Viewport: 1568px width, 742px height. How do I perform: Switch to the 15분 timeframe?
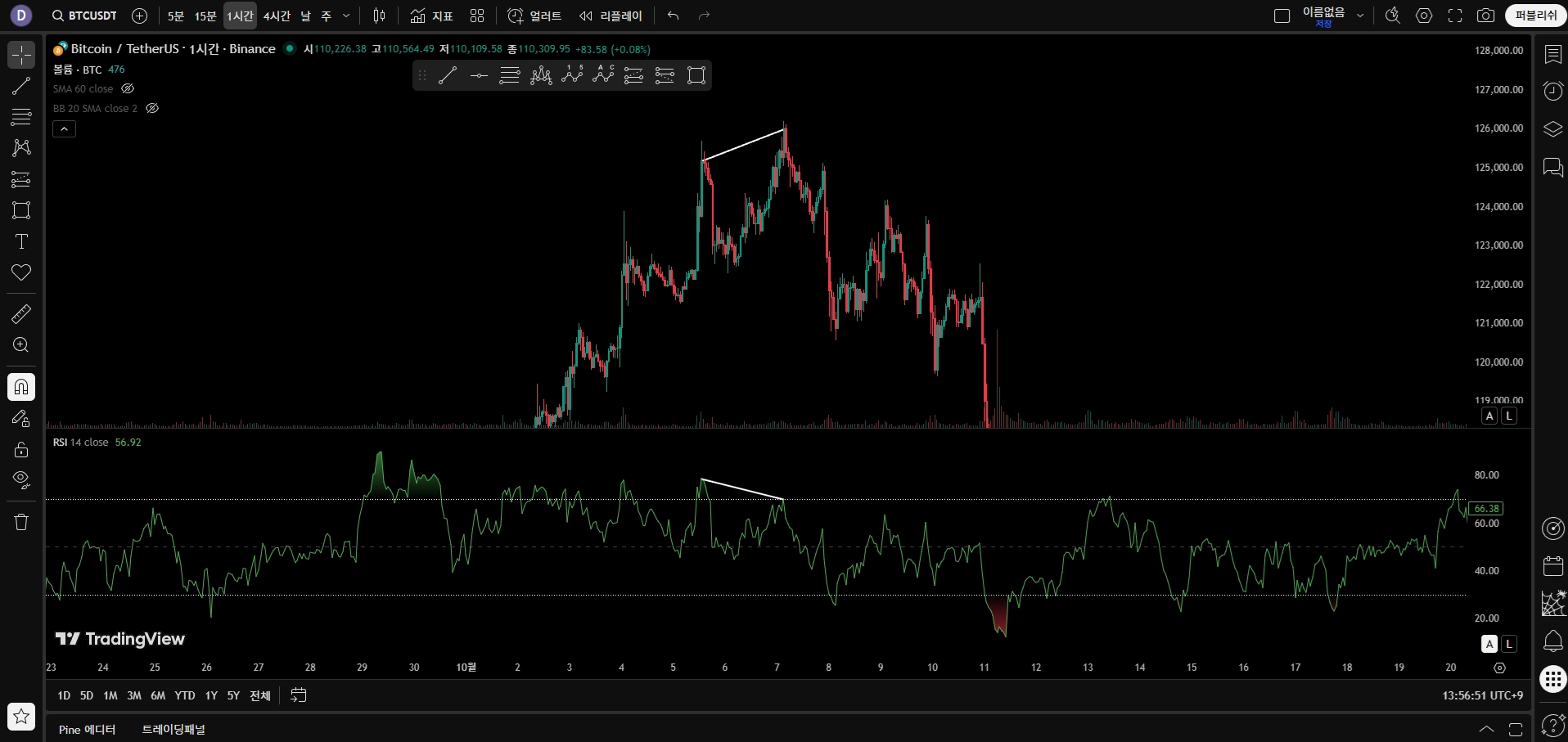click(x=205, y=16)
